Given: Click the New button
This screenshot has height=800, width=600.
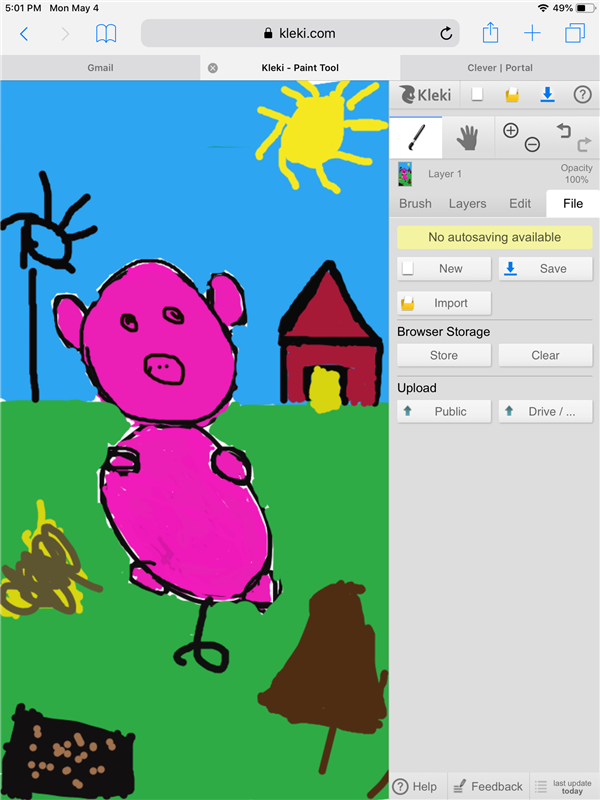Looking at the screenshot, I should pos(444,269).
